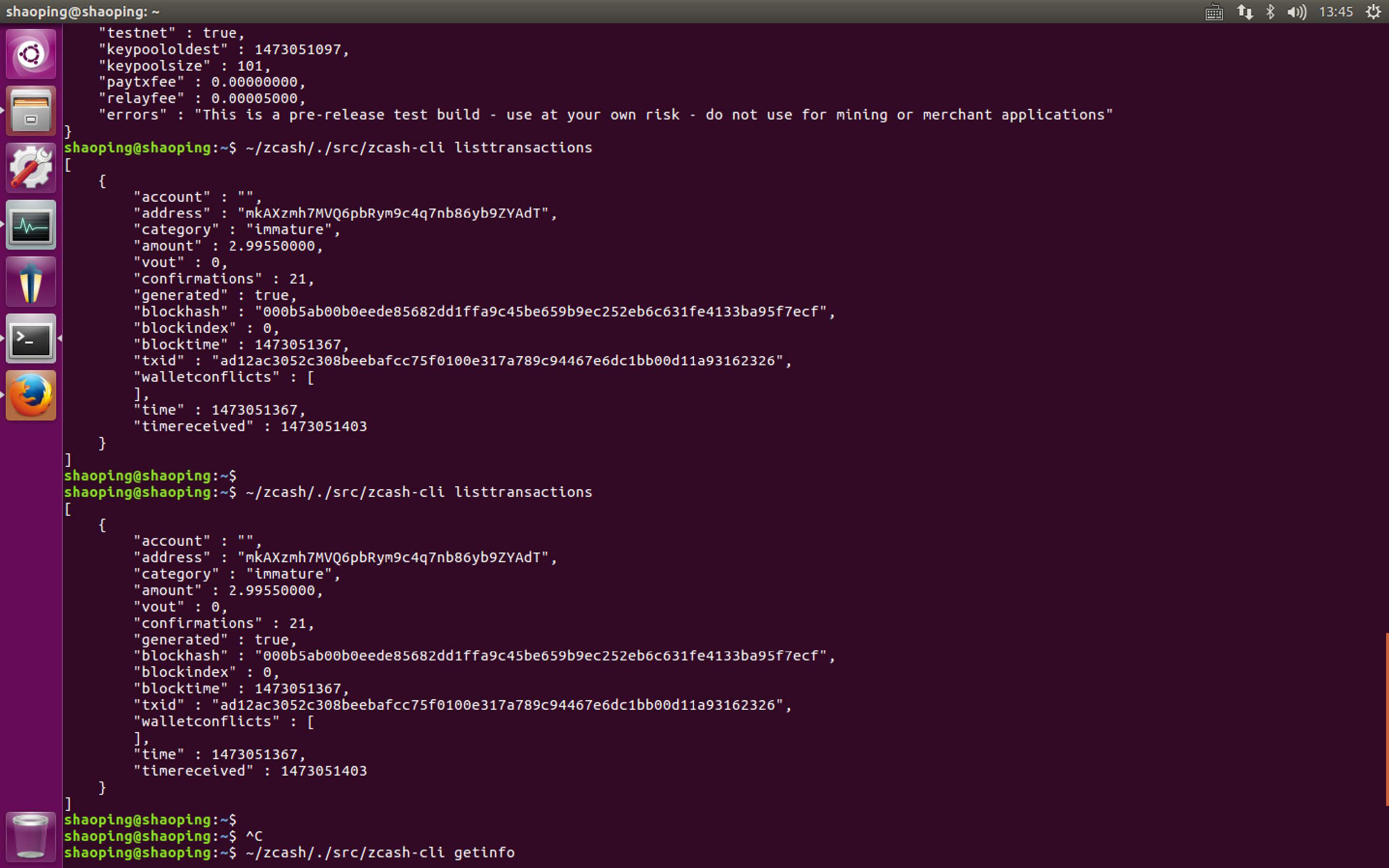
Task: Open the session power gear menu
Action: (x=1373, y=12)
